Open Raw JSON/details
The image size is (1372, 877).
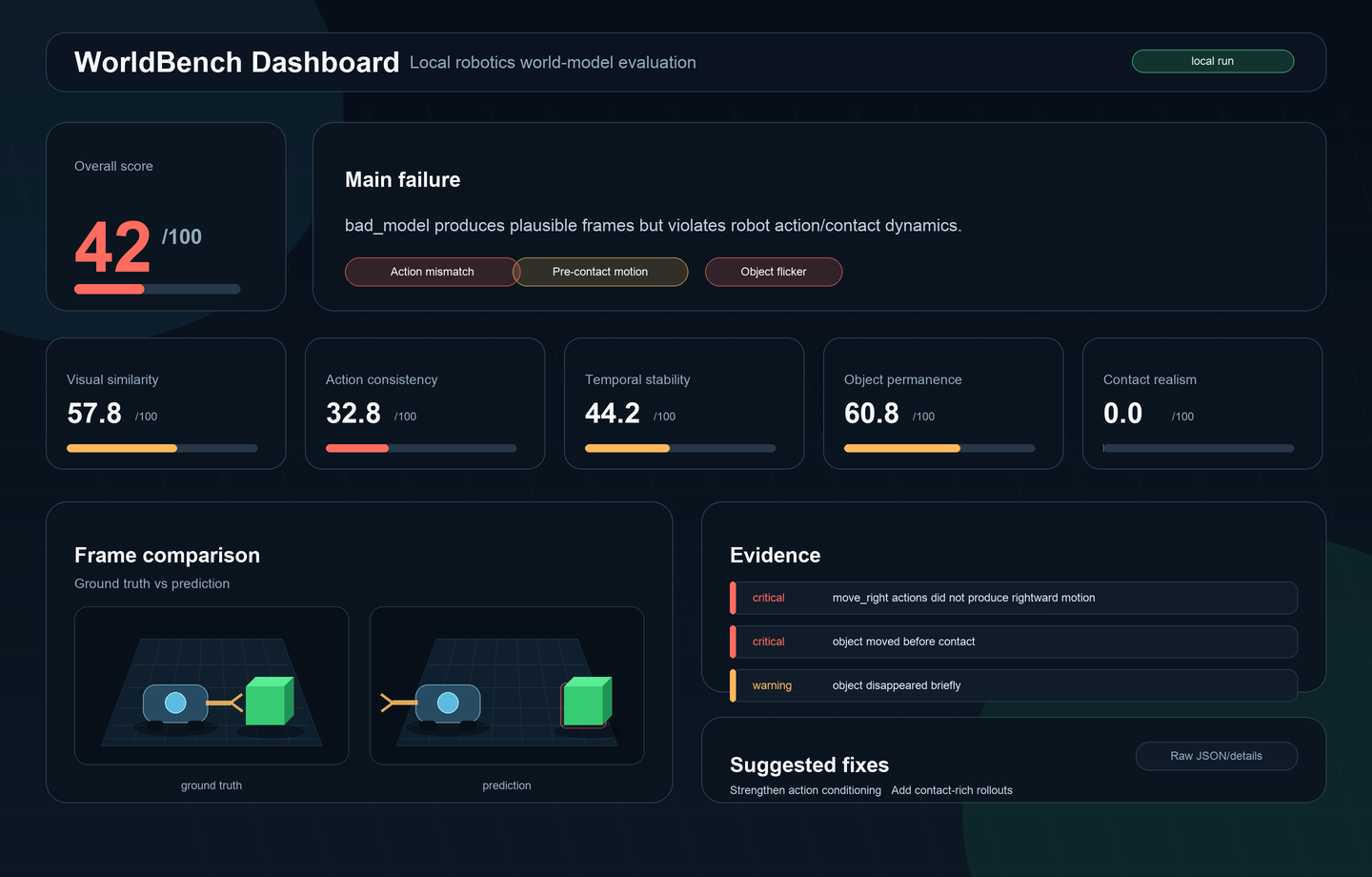tap(1216, 756)
